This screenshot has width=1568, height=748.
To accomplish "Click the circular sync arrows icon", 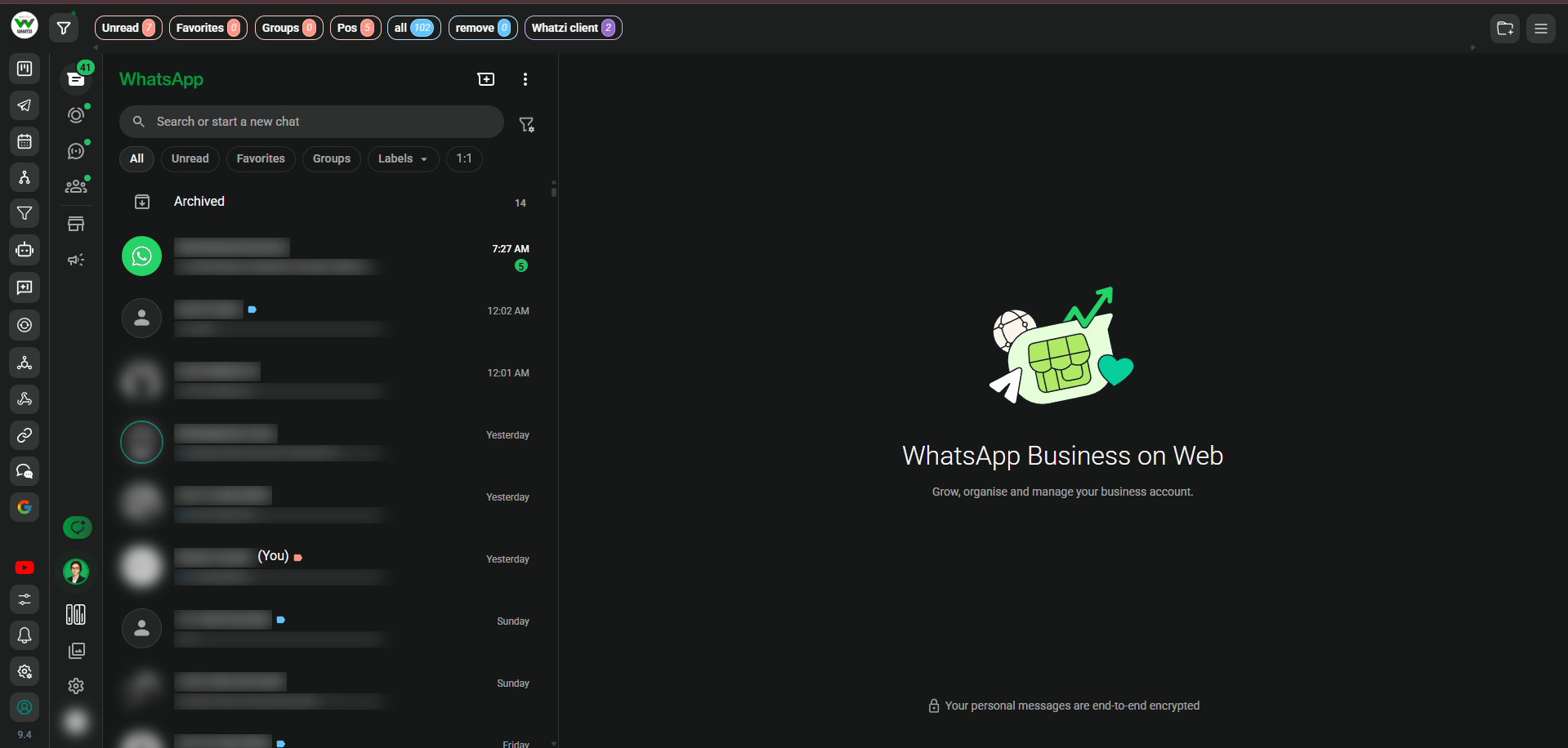I will [25, 325].
